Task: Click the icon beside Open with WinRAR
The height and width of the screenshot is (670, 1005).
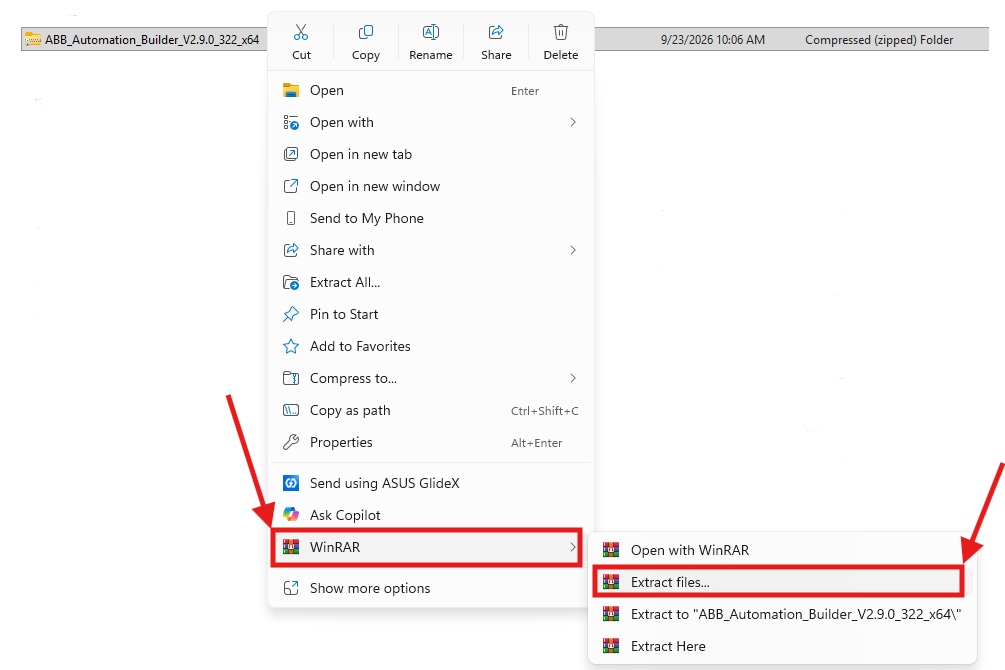Action: pyautogui.click(x=611, y=550)
